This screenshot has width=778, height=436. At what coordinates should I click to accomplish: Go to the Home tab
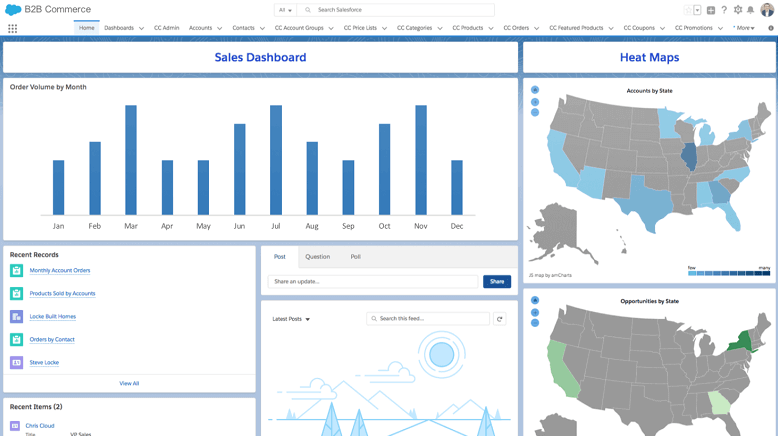(x=86, y=28)
